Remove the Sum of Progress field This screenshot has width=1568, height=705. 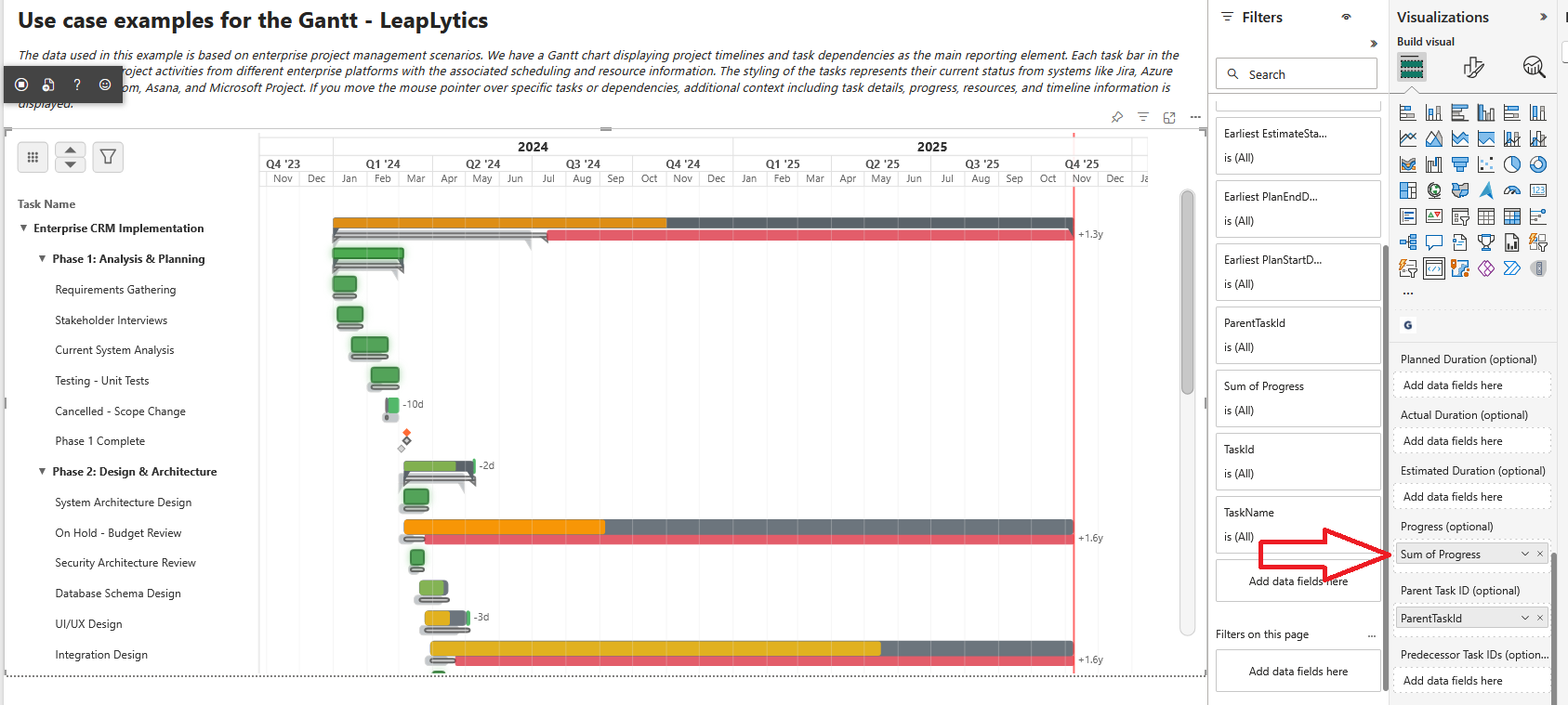(x=1540, y=555)
